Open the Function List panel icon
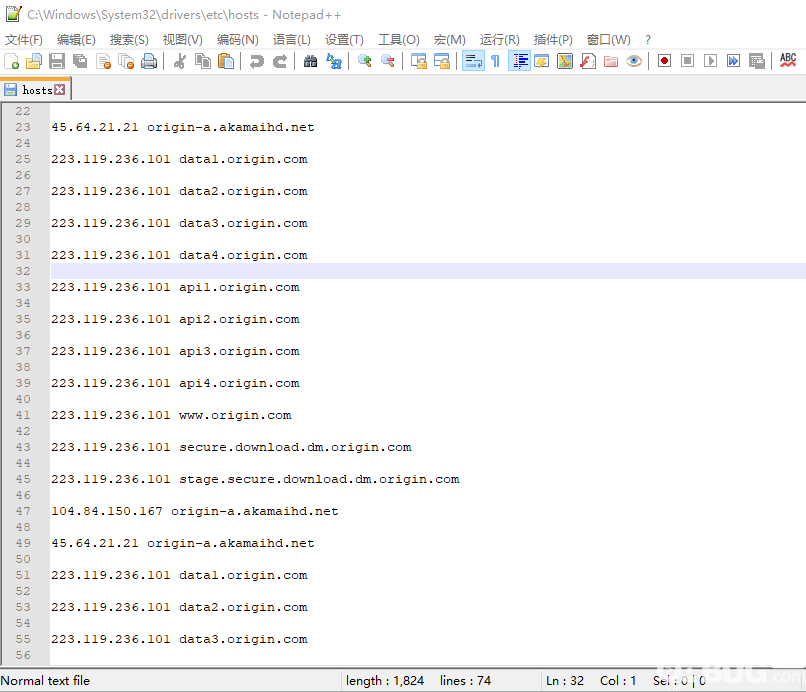The width and height of the screenshot is (806, 692). [588, 61]
